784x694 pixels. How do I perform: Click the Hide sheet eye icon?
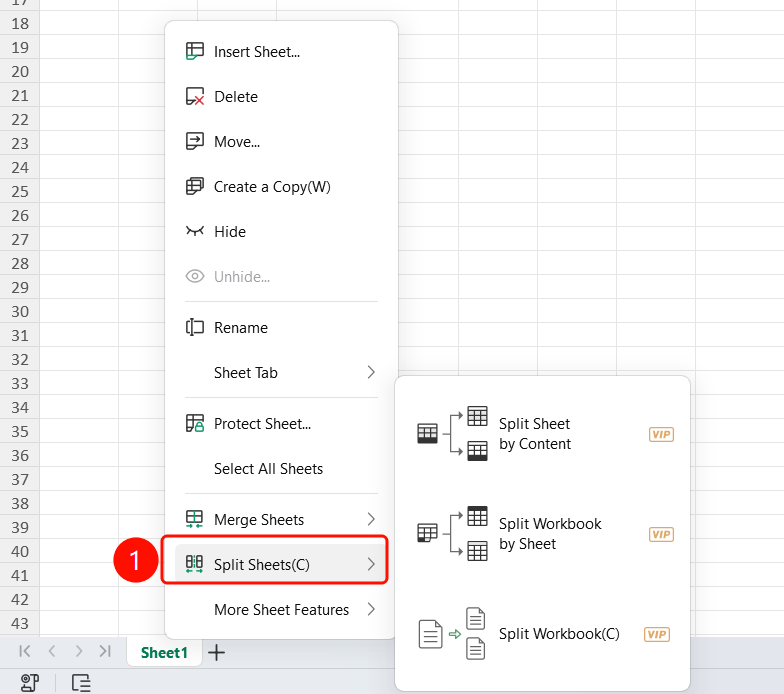194,231
